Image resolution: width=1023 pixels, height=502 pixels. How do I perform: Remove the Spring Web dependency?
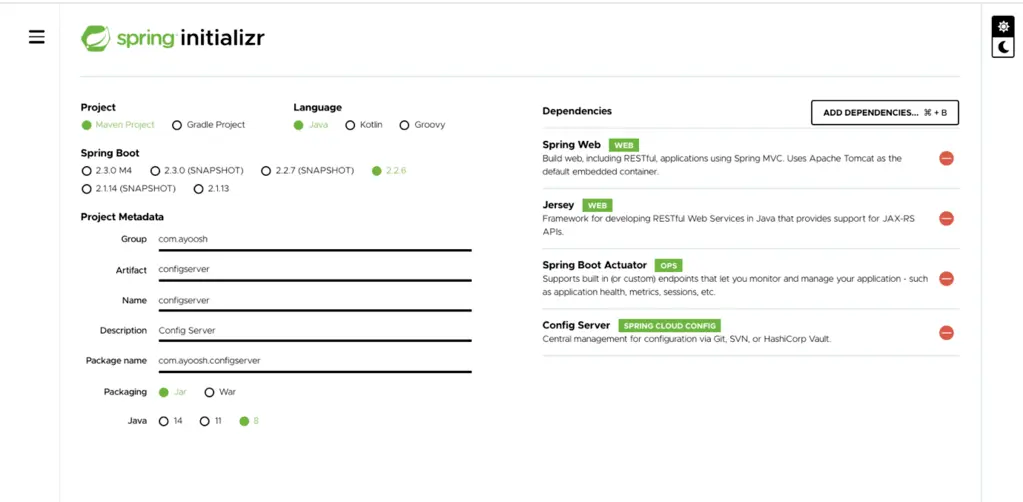946,158
